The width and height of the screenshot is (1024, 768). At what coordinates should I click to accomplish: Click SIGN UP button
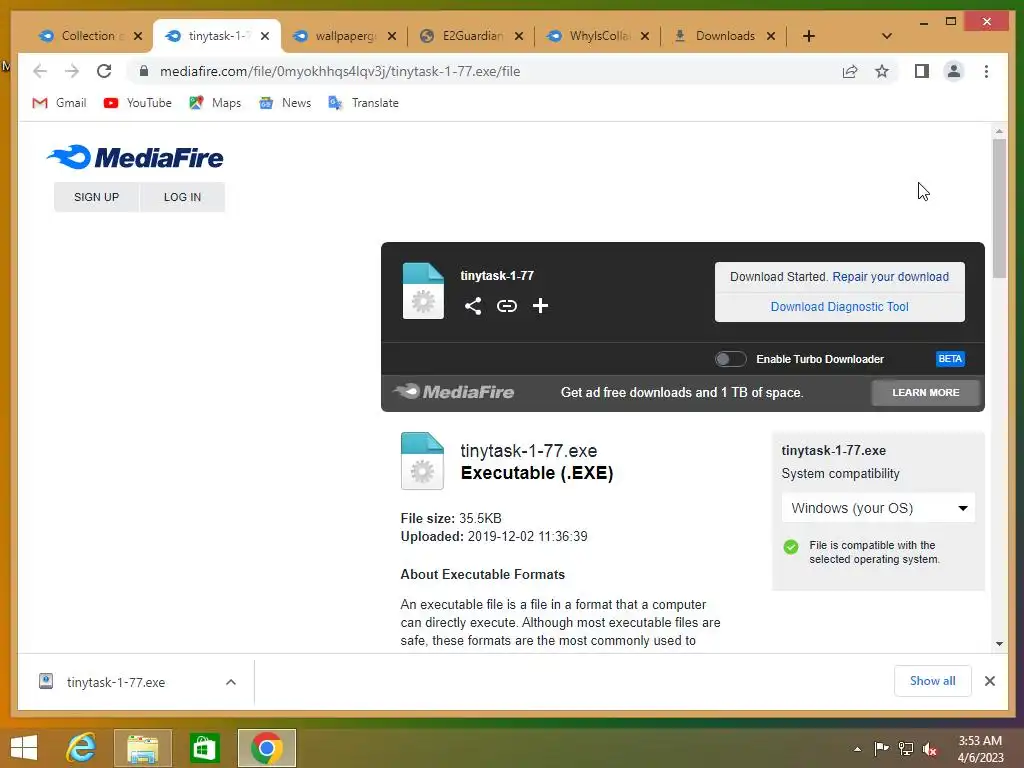click(97, 197)
